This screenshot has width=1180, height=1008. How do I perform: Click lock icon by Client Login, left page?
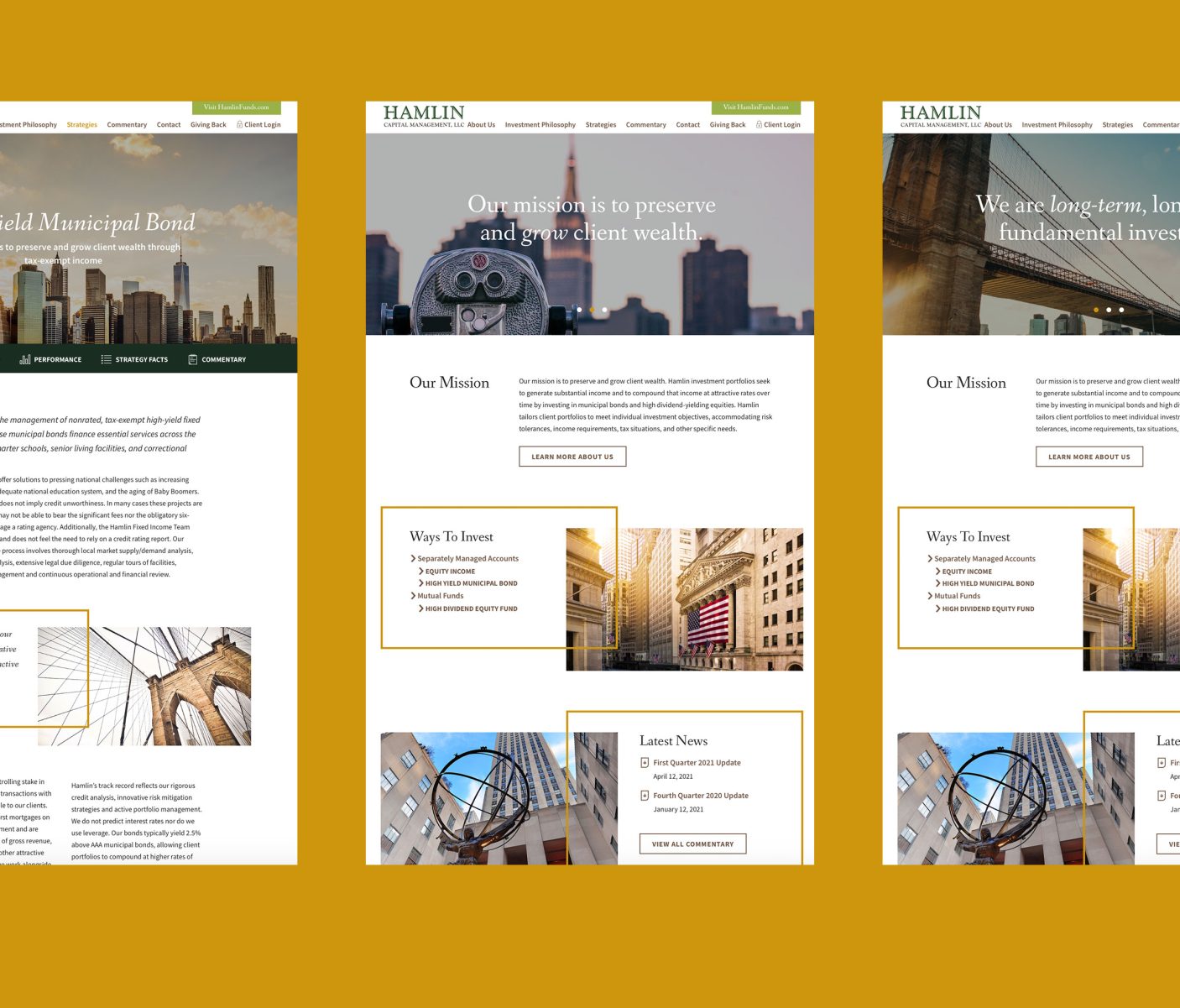[239, 124]
